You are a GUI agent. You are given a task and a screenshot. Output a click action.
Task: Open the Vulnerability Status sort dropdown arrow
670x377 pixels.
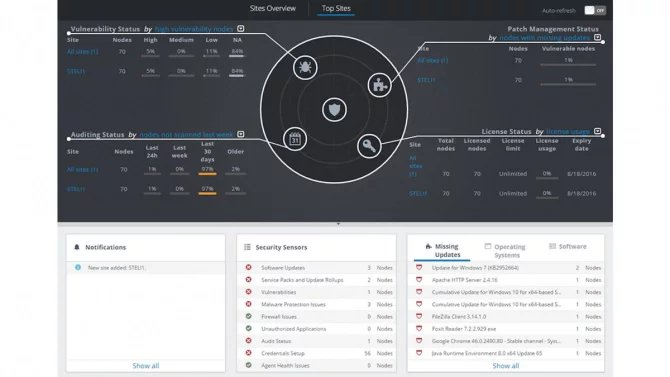coord(241,29)
